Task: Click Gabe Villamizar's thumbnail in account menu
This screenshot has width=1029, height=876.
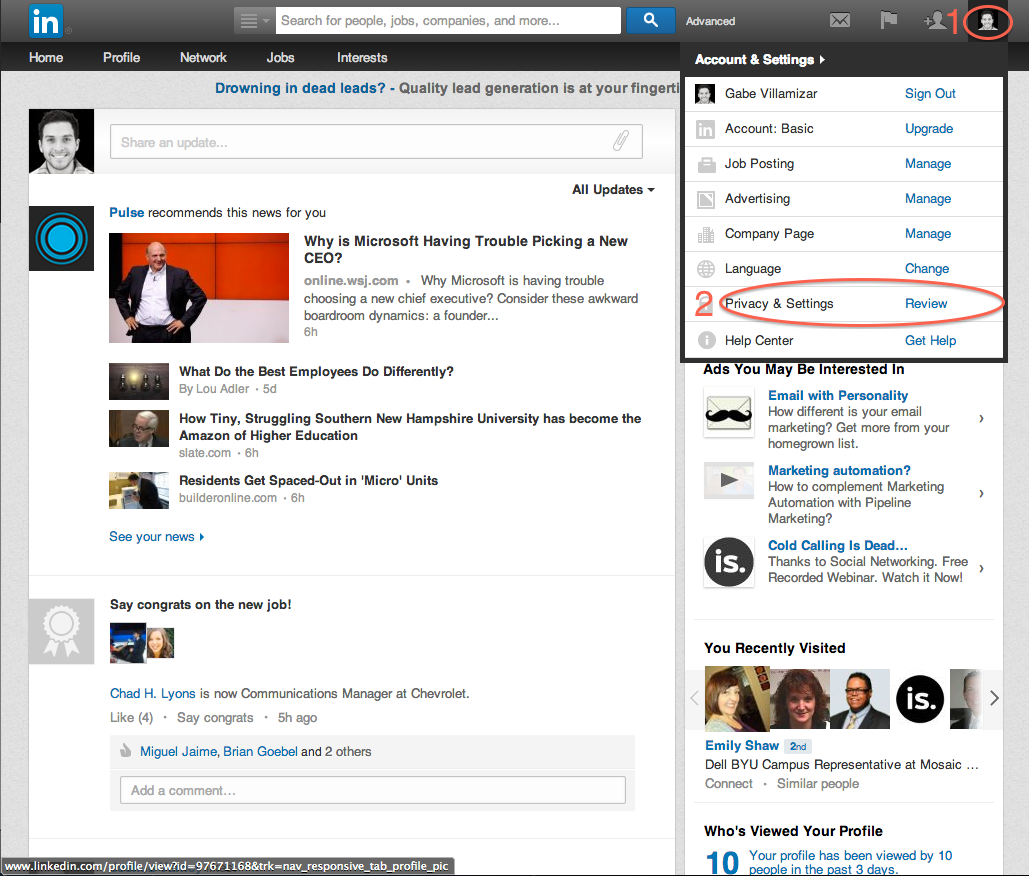Action: (705, 93)
